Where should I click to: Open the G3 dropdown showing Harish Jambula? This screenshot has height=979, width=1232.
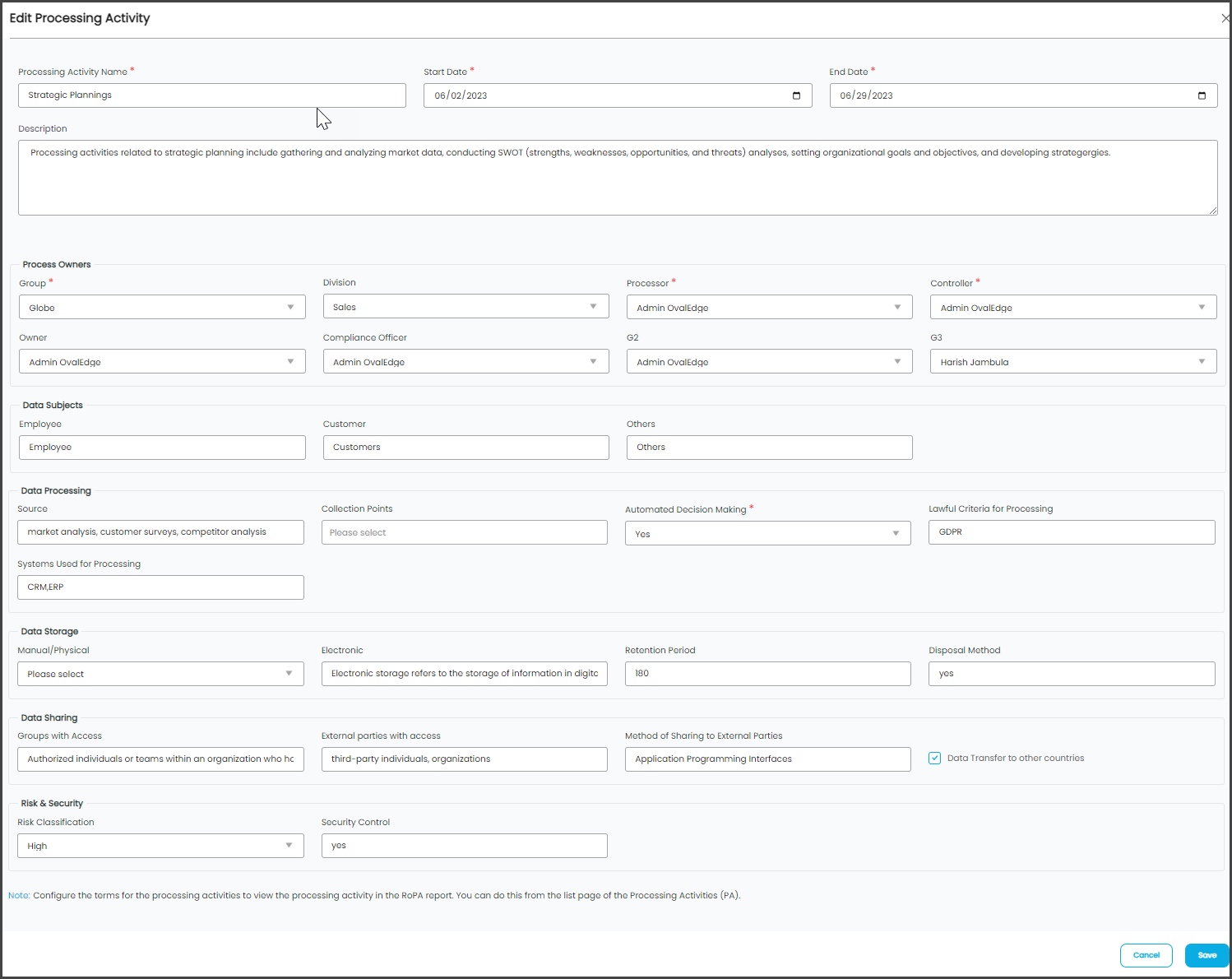pyautogui.click(x=1073, y=361)
